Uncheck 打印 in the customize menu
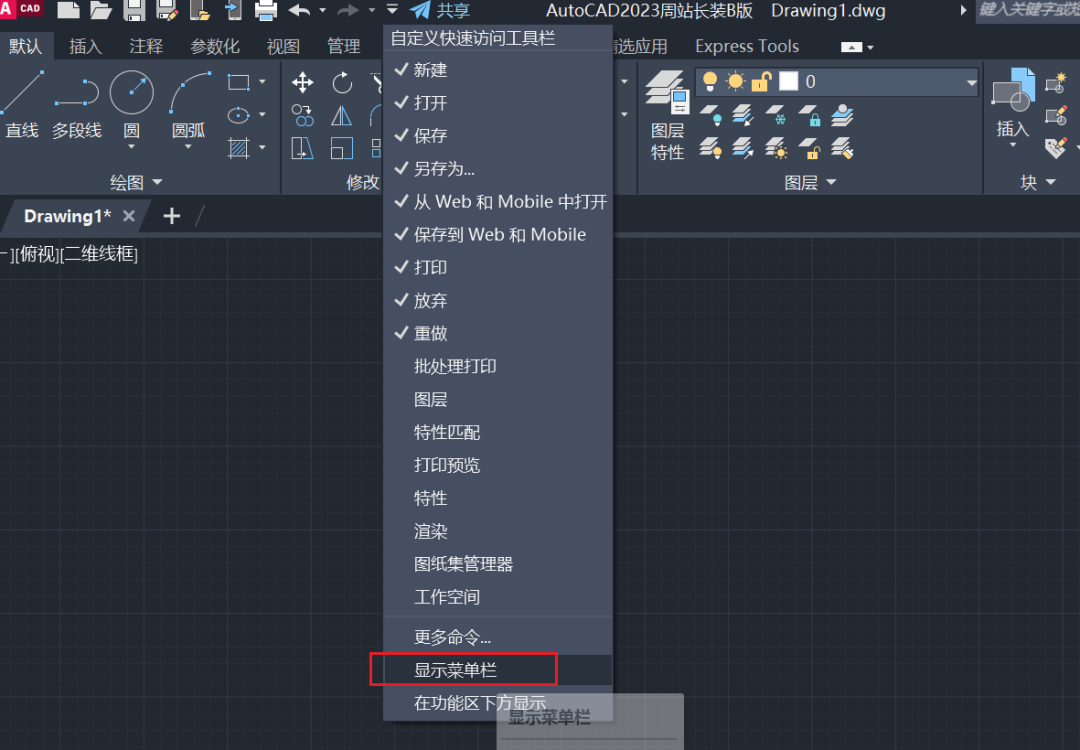 coord(498,268)
